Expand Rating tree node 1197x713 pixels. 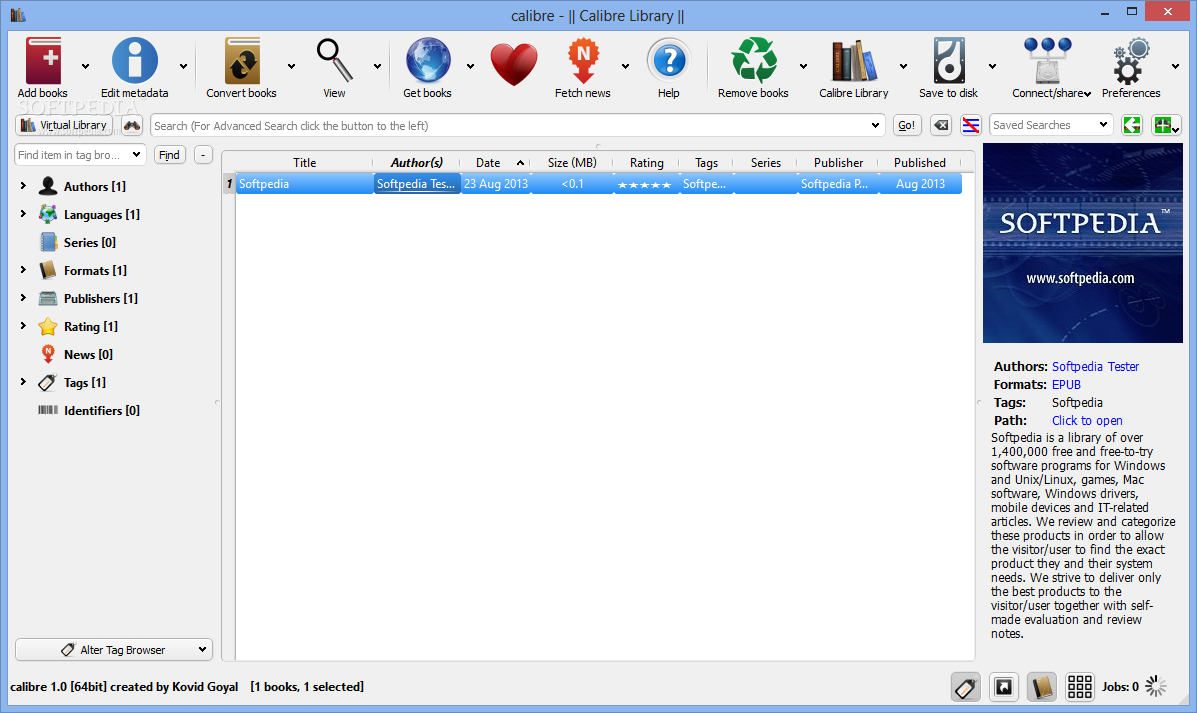[x=23, y=326]
